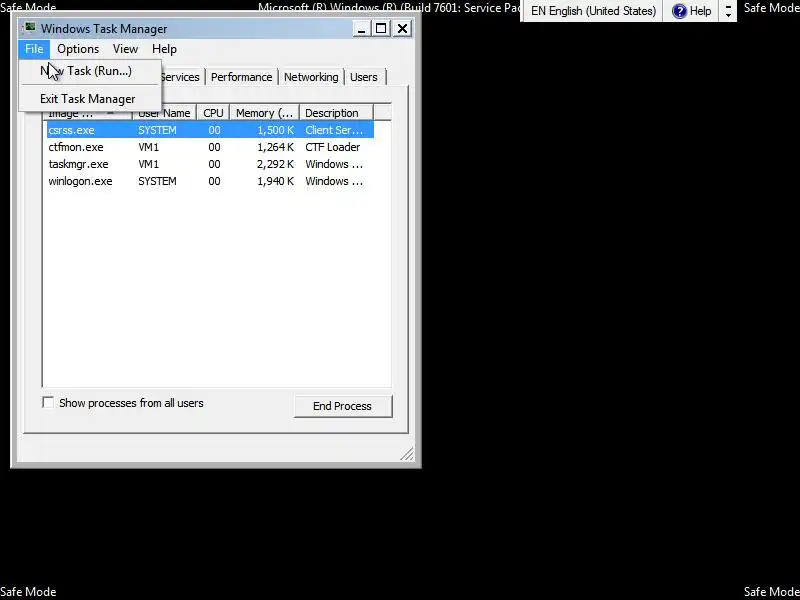Open the Help menu in Task Manager

(164, 49)
